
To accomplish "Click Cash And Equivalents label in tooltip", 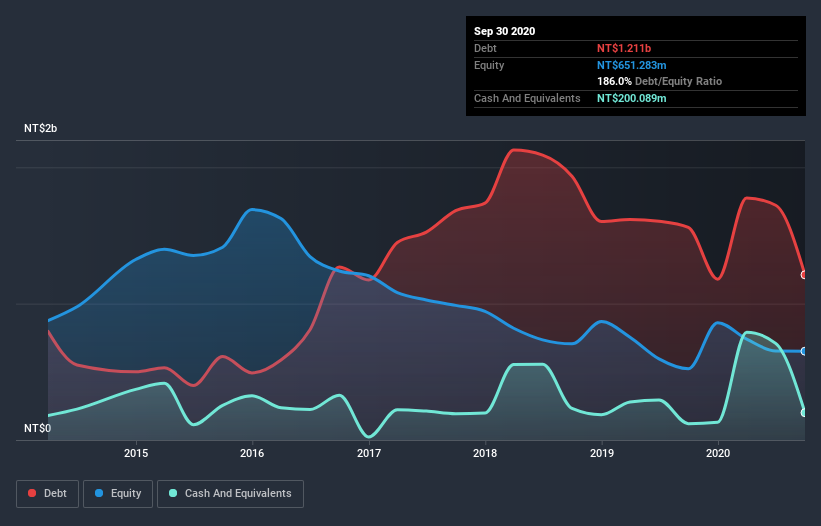I will pyautogui.click(x=527, y=98).
